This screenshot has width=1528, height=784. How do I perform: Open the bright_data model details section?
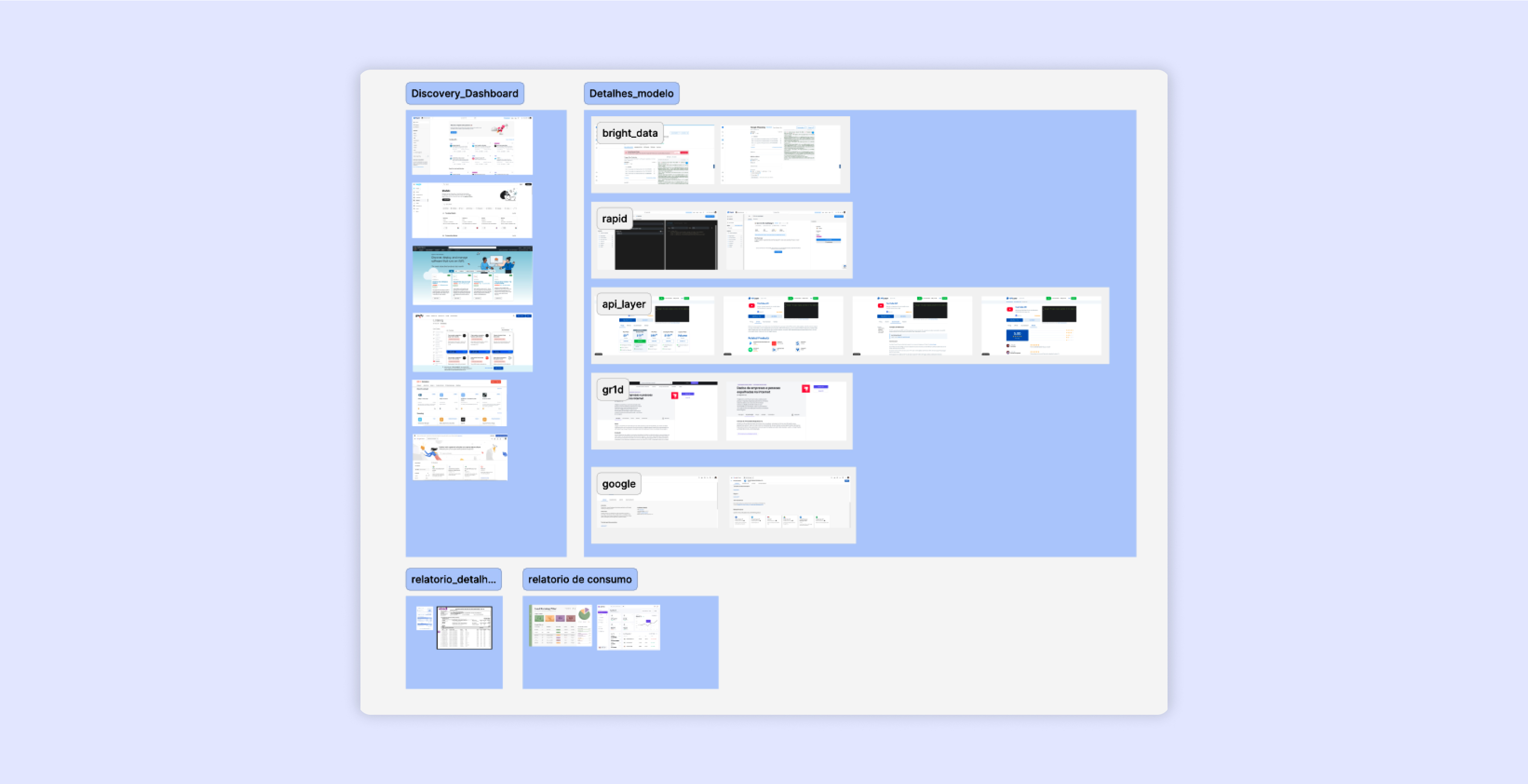click(x=627, y=130)
